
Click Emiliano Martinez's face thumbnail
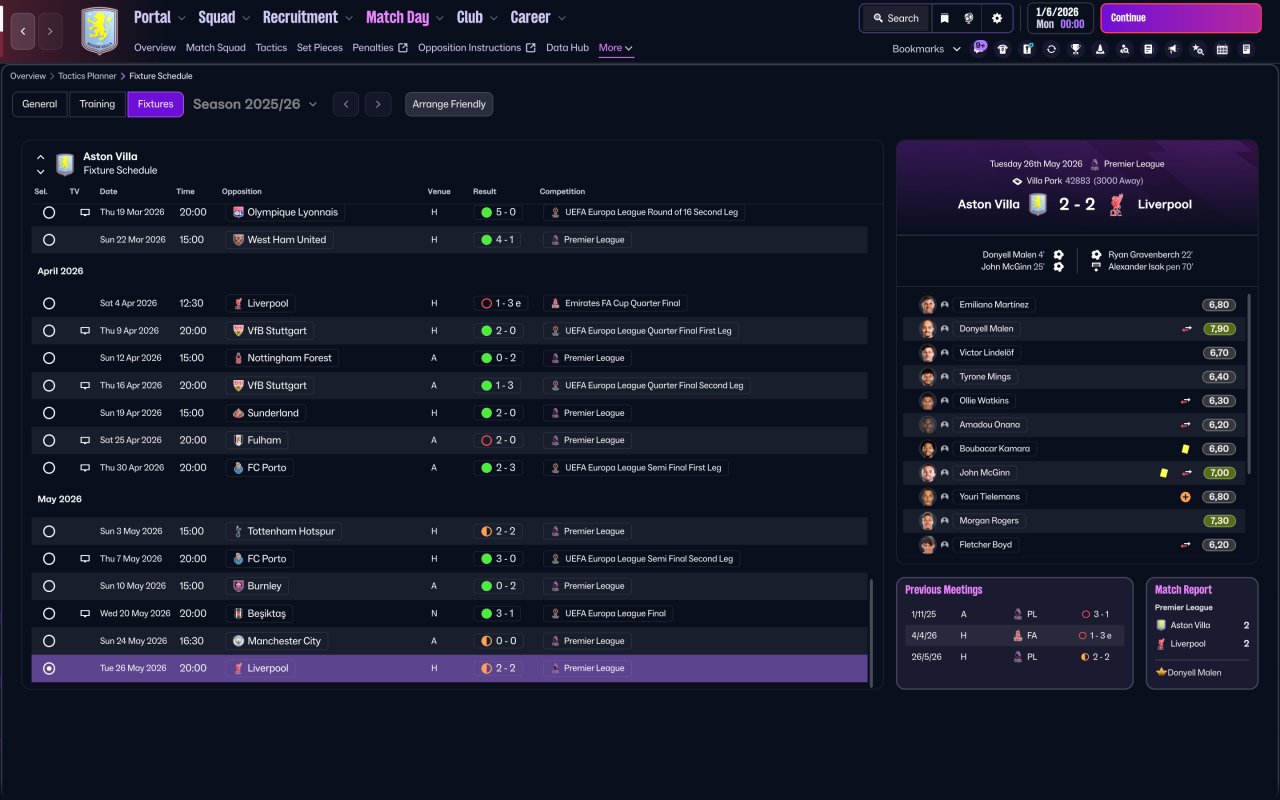pos(928,305)
